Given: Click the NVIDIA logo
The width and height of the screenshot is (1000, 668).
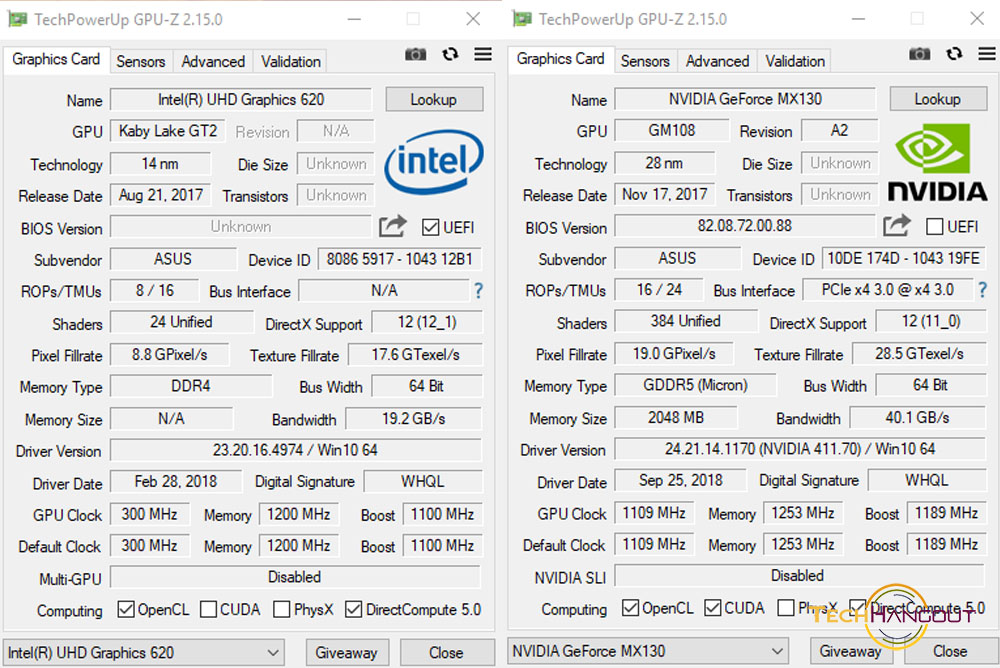Looking at the screenshot, I should point(938,163).
